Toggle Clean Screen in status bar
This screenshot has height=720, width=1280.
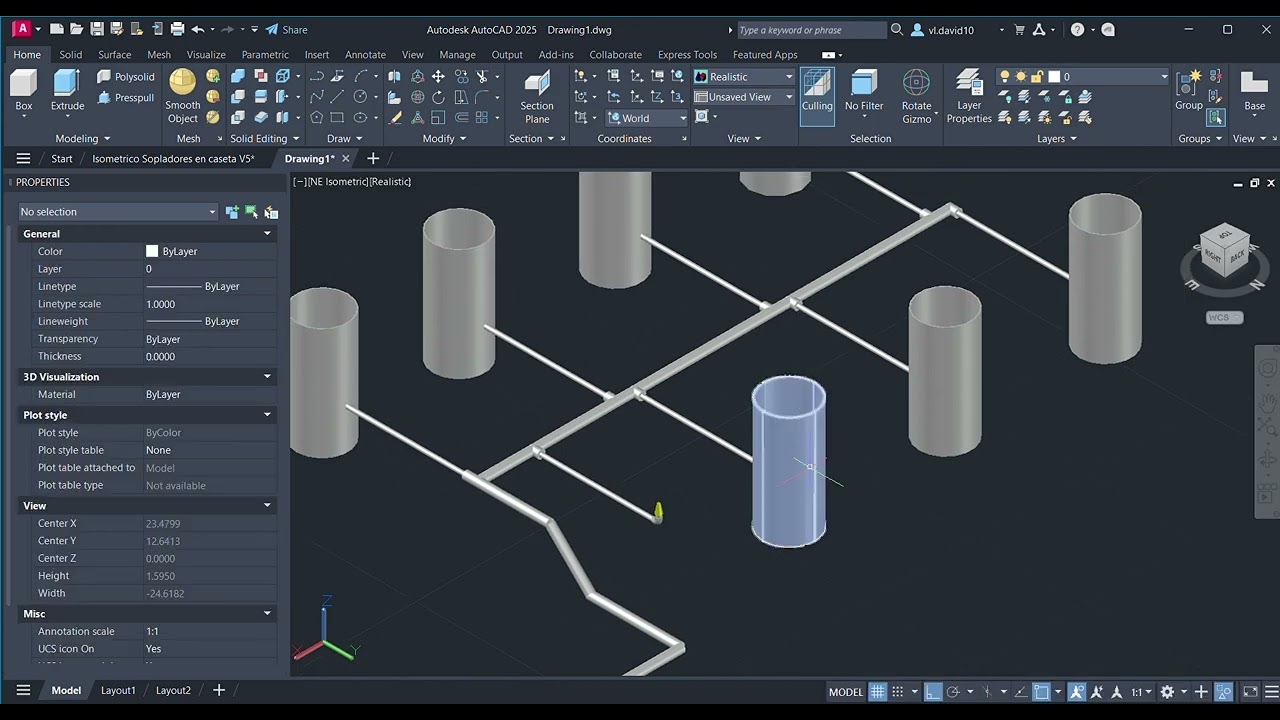(x=1250, y=692)
